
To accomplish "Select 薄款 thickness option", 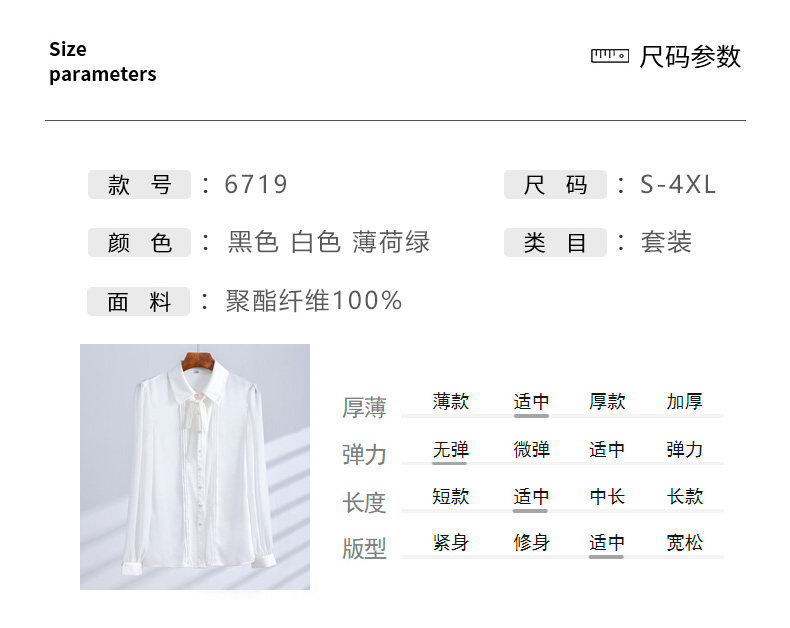I will click(450, 402).
